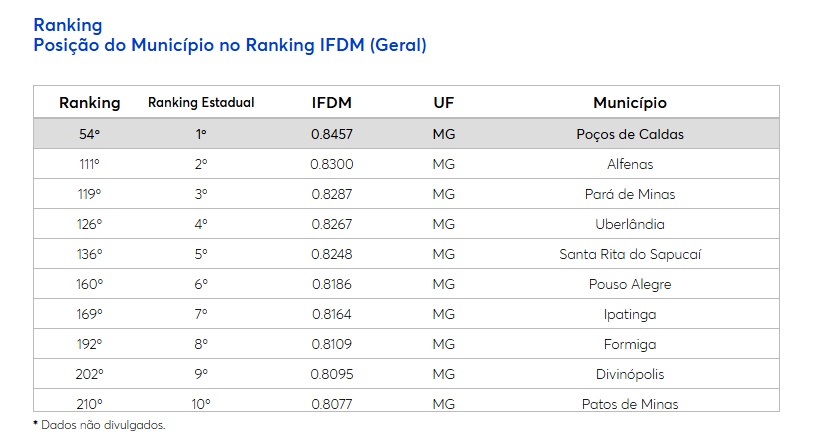Click the UF column header
The image size is (816, 440).
coord(443,103)
